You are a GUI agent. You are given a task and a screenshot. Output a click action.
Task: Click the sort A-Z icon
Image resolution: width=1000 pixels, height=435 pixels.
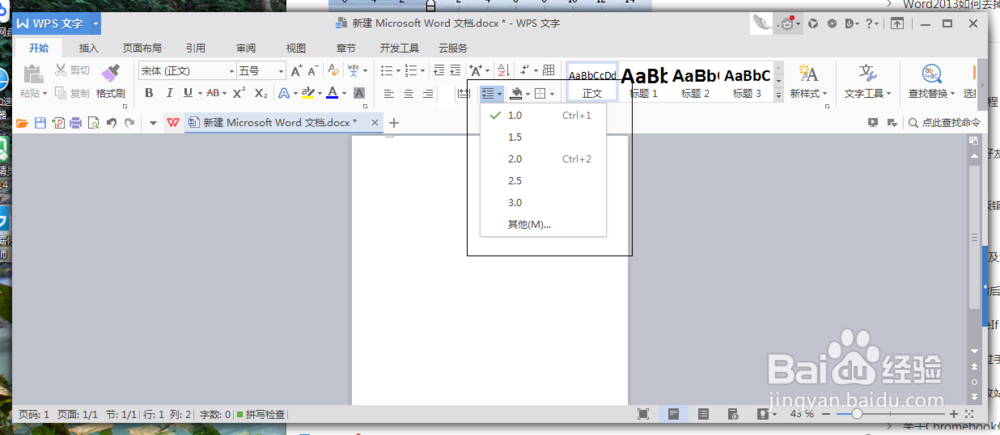(502, 70)
